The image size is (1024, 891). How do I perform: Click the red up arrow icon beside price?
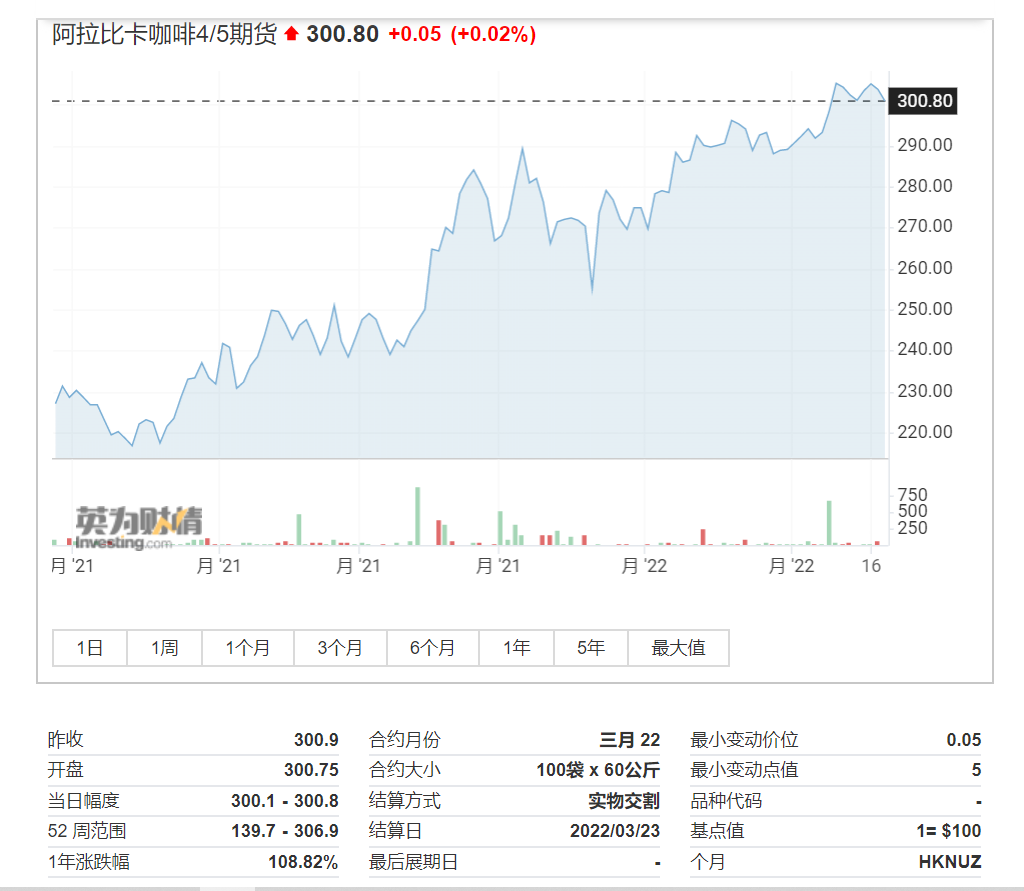(x=291, y=33)
